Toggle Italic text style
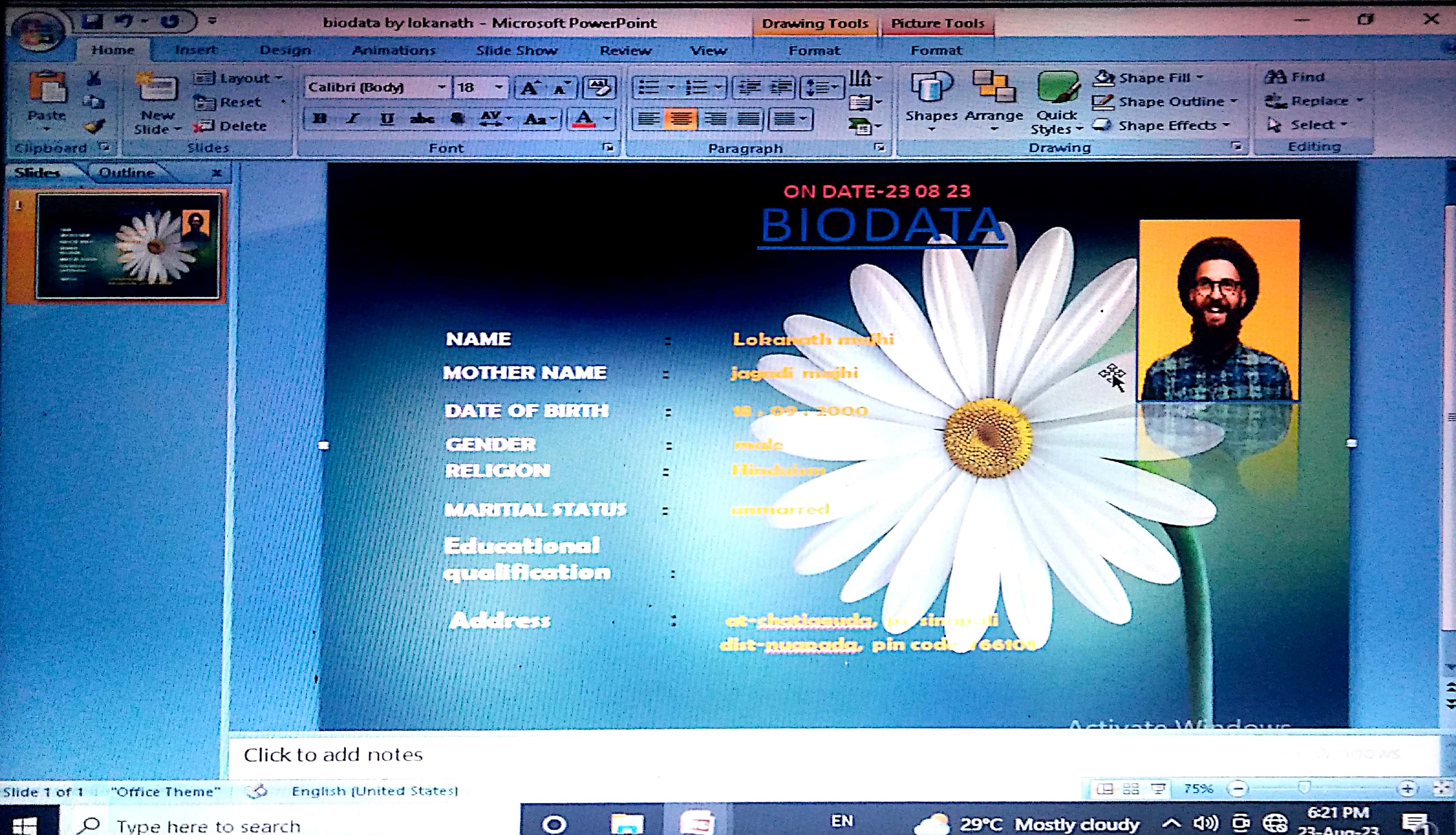This screenshot has height=835, width=1456. pyautogui.click(x=353, y=119)
